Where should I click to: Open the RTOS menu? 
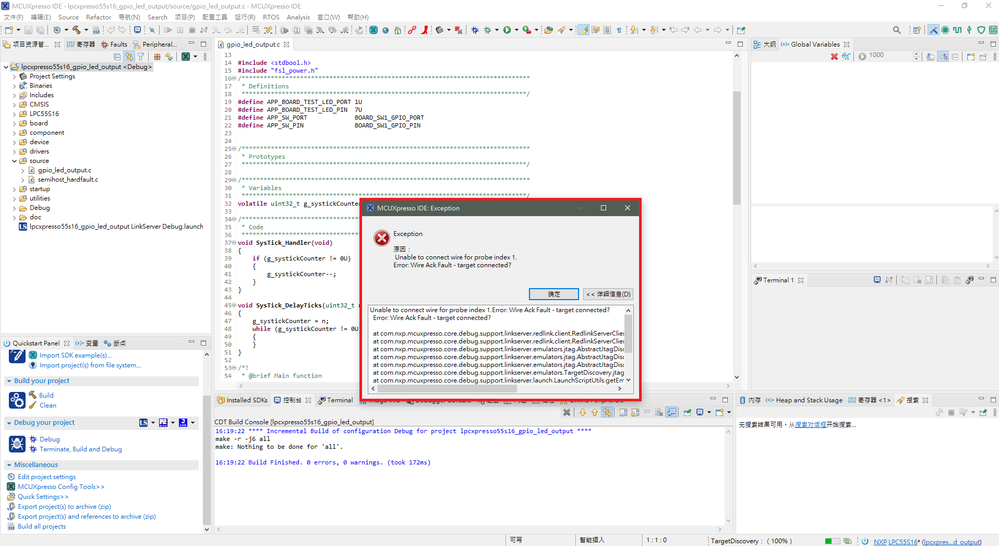coord(271,17)
